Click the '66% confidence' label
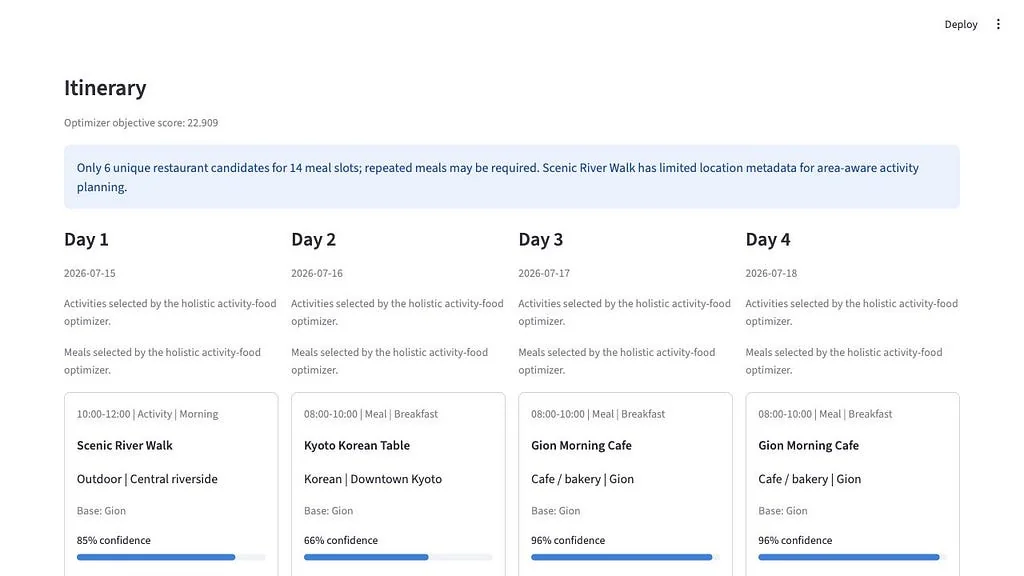The image size is (1024, 576). [341, 540]
